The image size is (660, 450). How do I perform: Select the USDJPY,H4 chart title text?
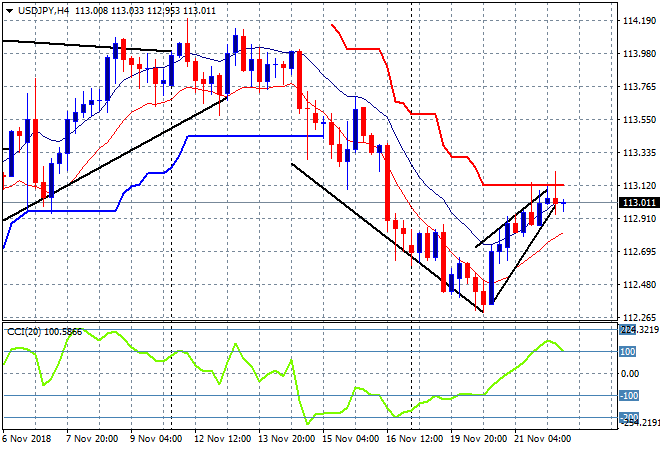pos(43,11)
